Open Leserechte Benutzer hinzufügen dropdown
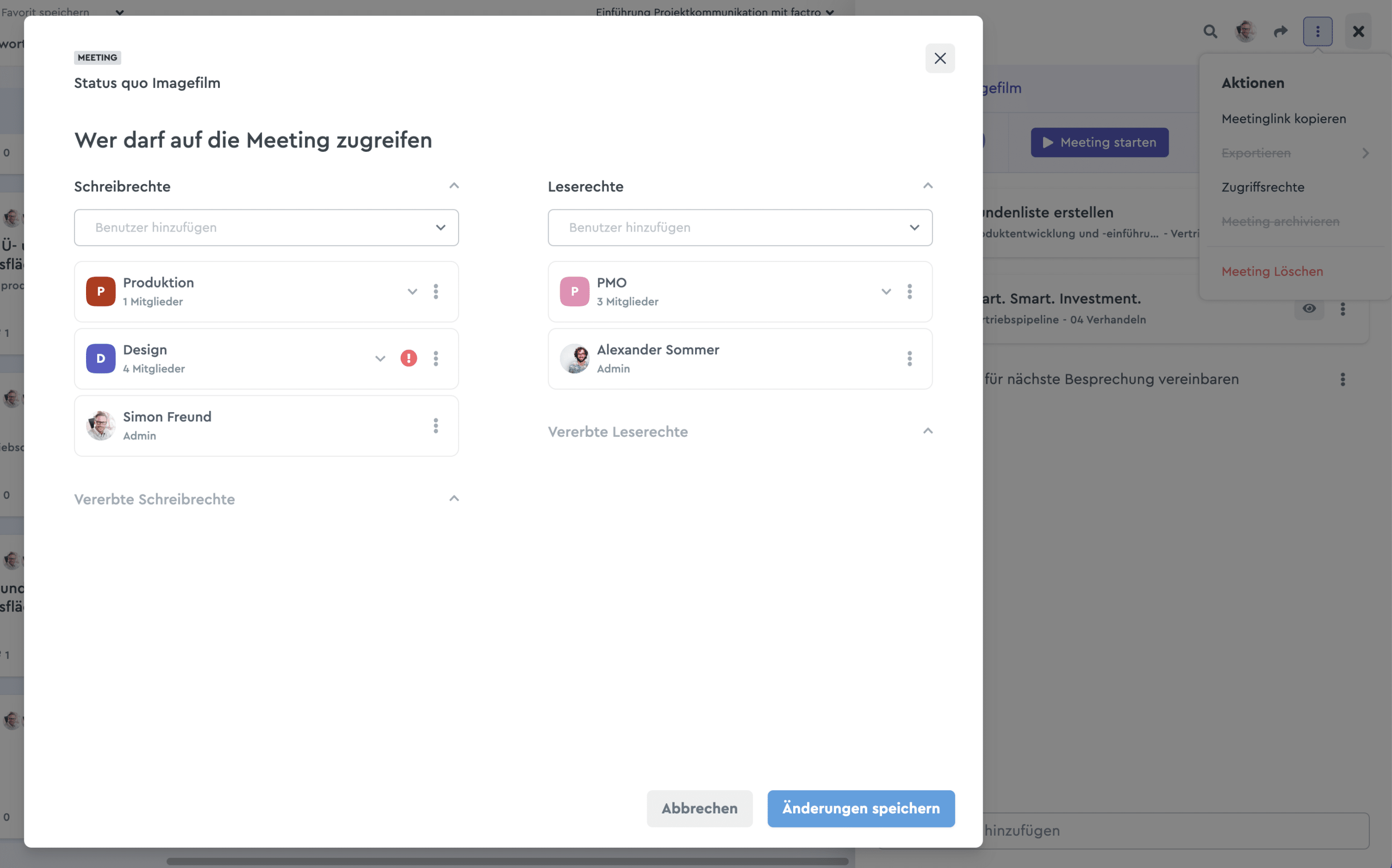 [740, 228]
